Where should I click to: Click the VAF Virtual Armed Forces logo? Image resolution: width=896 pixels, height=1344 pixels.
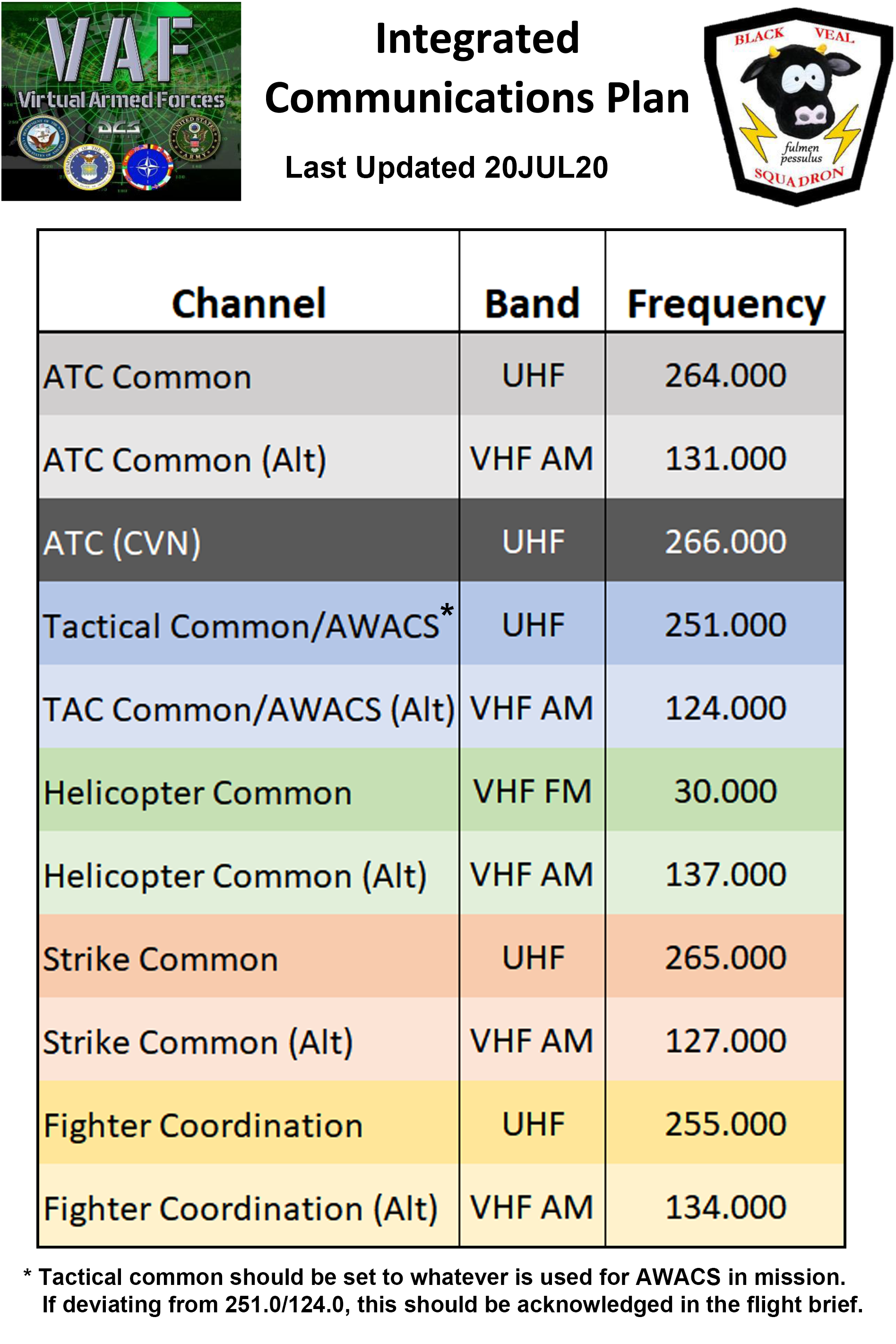point(121,101)
